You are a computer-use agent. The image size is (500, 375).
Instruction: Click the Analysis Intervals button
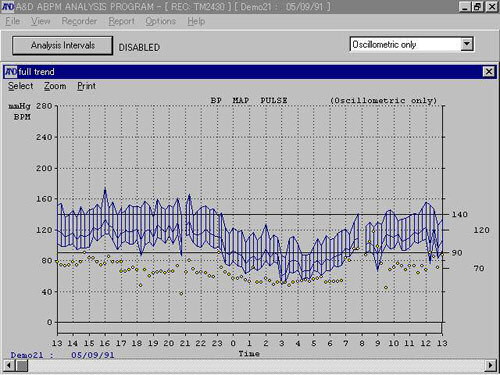[63, 45]
